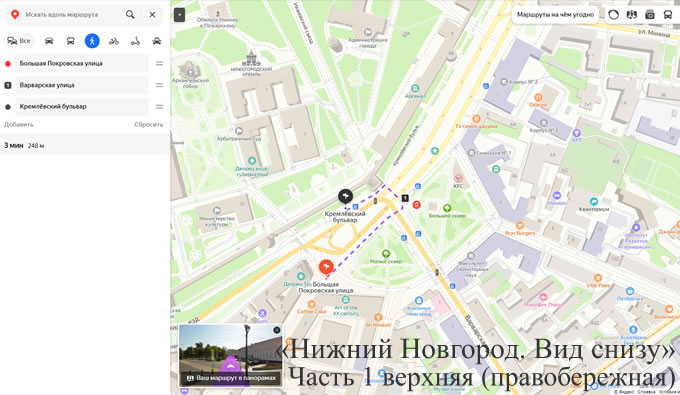Select the walking route mode icon

click(x=92, y=41)
